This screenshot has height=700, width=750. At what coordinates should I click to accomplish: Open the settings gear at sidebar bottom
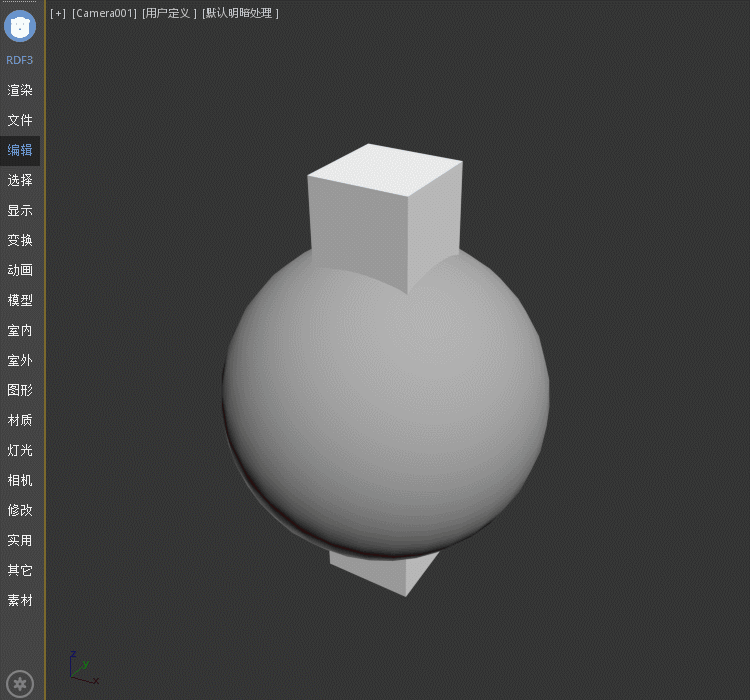click(x=20, y=684)
